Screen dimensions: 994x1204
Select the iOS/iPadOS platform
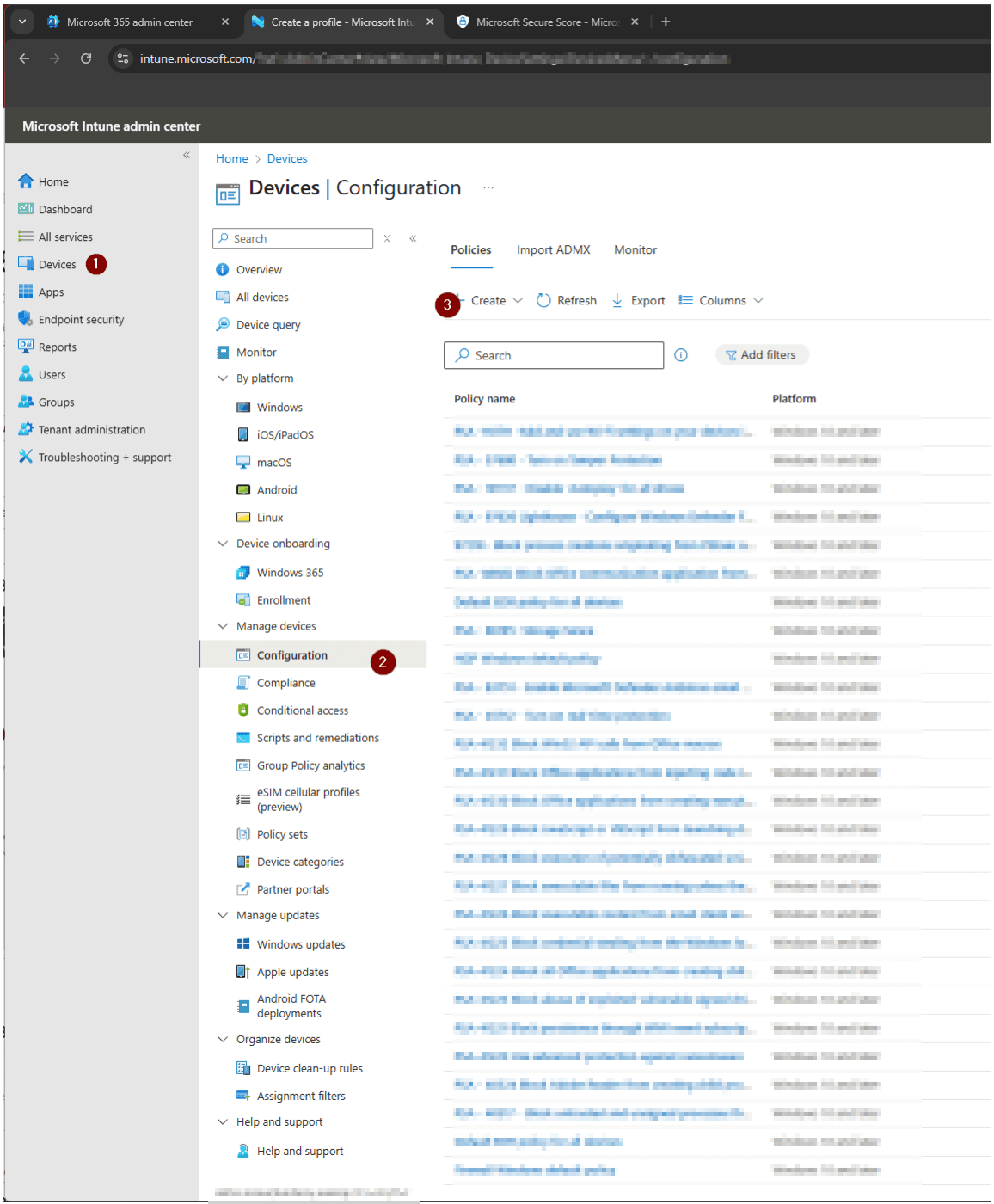[x=285, y=435]
